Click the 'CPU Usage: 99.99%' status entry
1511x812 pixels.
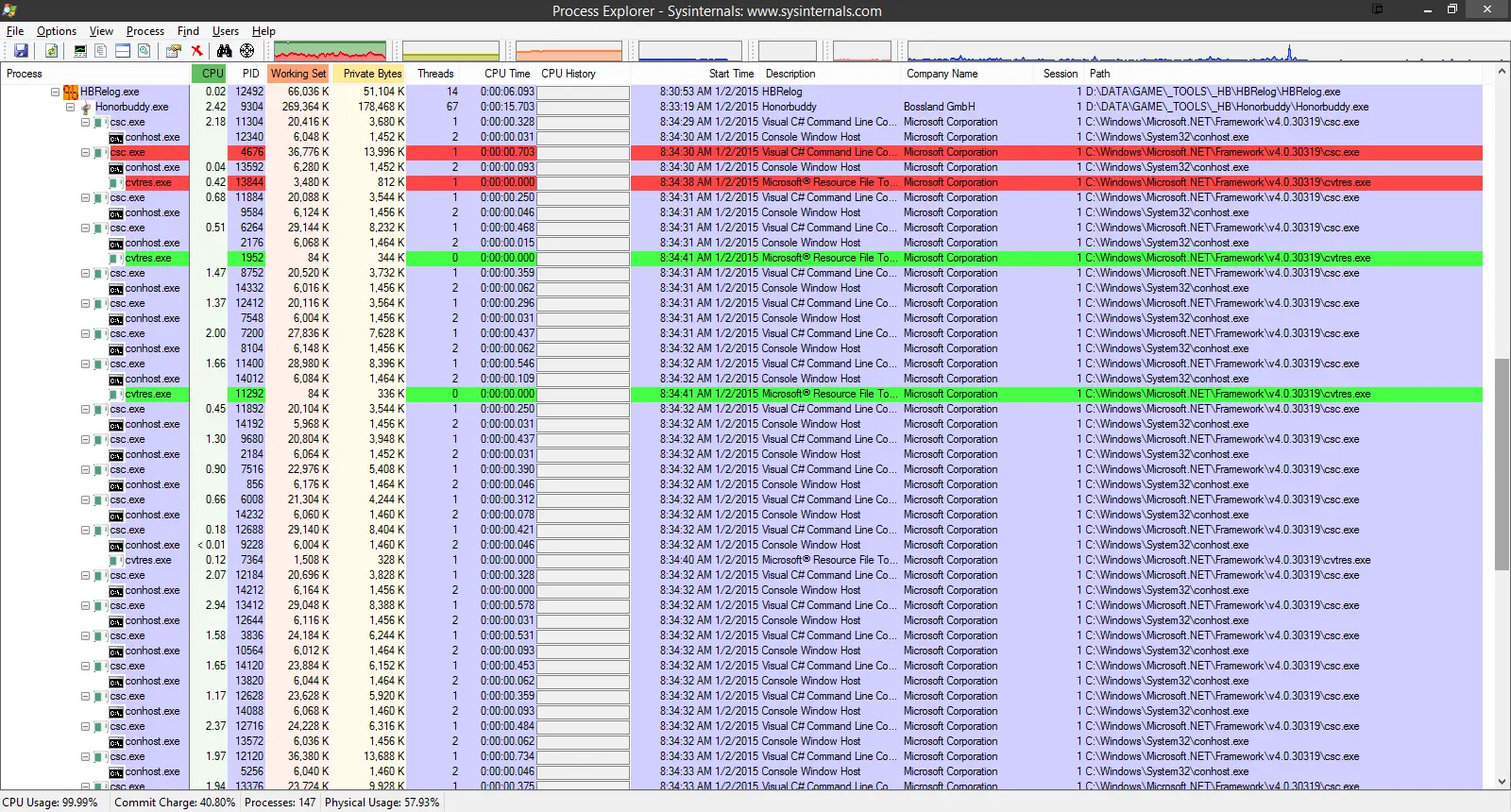click(50, 803)
